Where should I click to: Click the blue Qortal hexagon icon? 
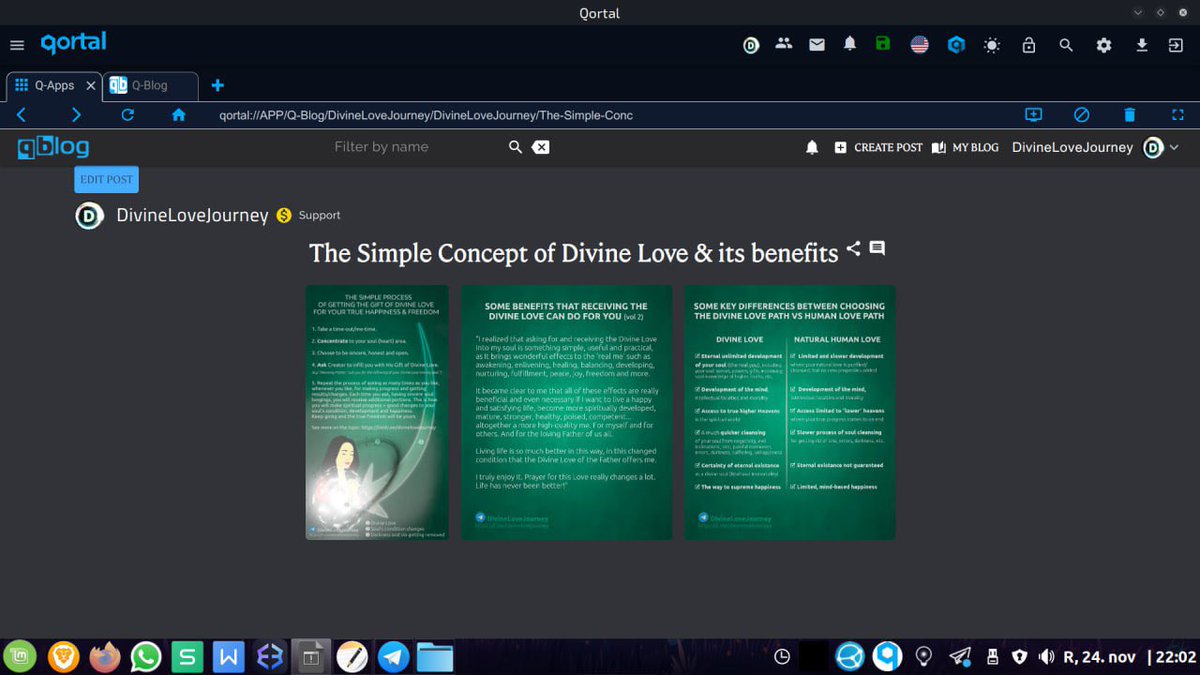(956, 45)
